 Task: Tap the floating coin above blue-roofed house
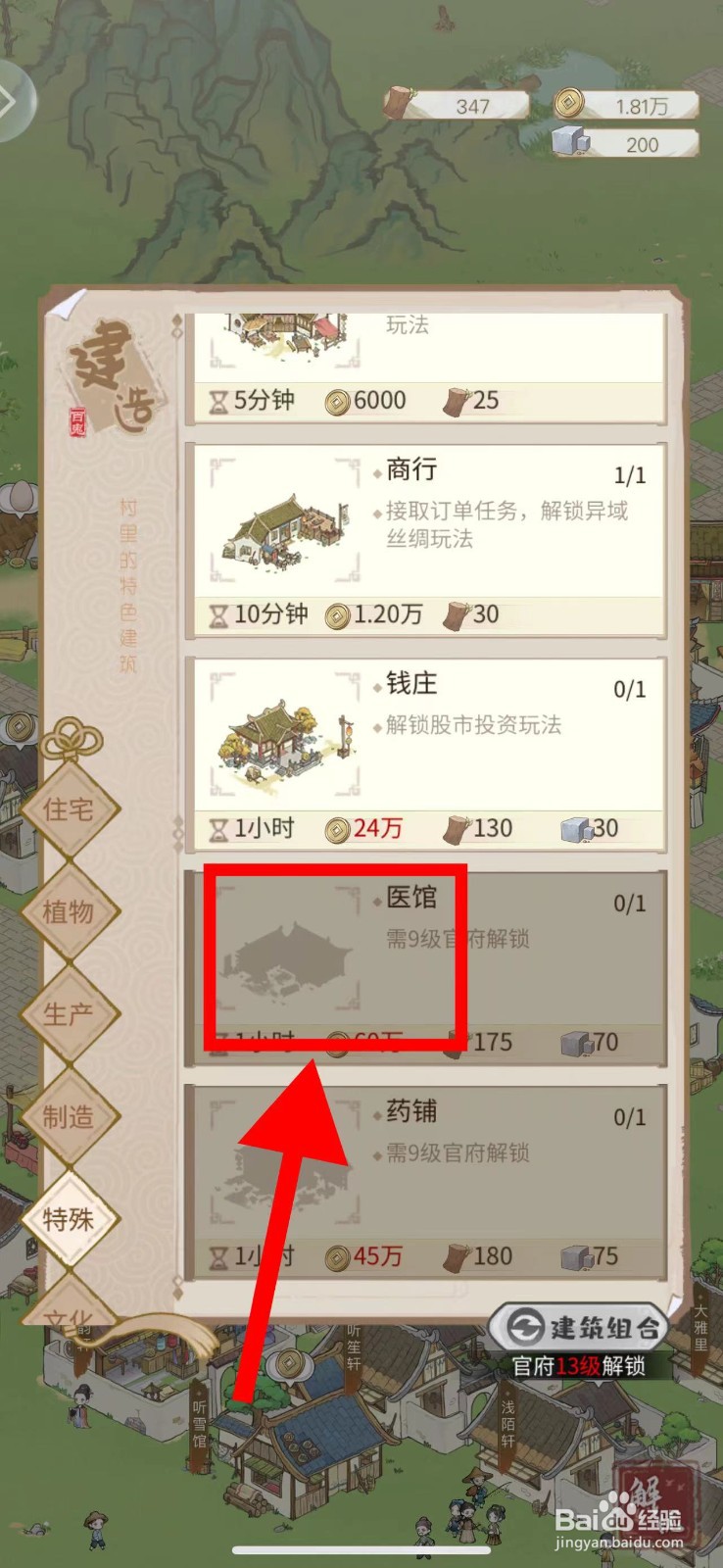[288, 1363]
